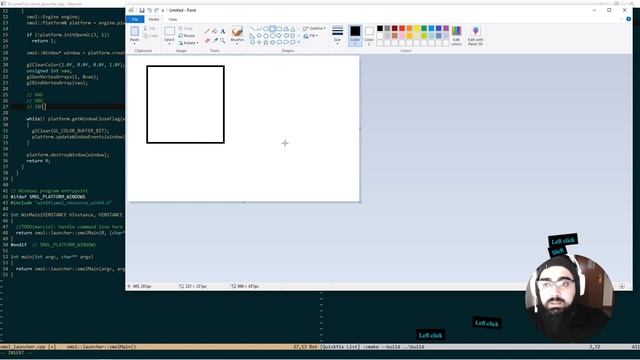Select the highlighted Rectangle shape

pos(272,29)
